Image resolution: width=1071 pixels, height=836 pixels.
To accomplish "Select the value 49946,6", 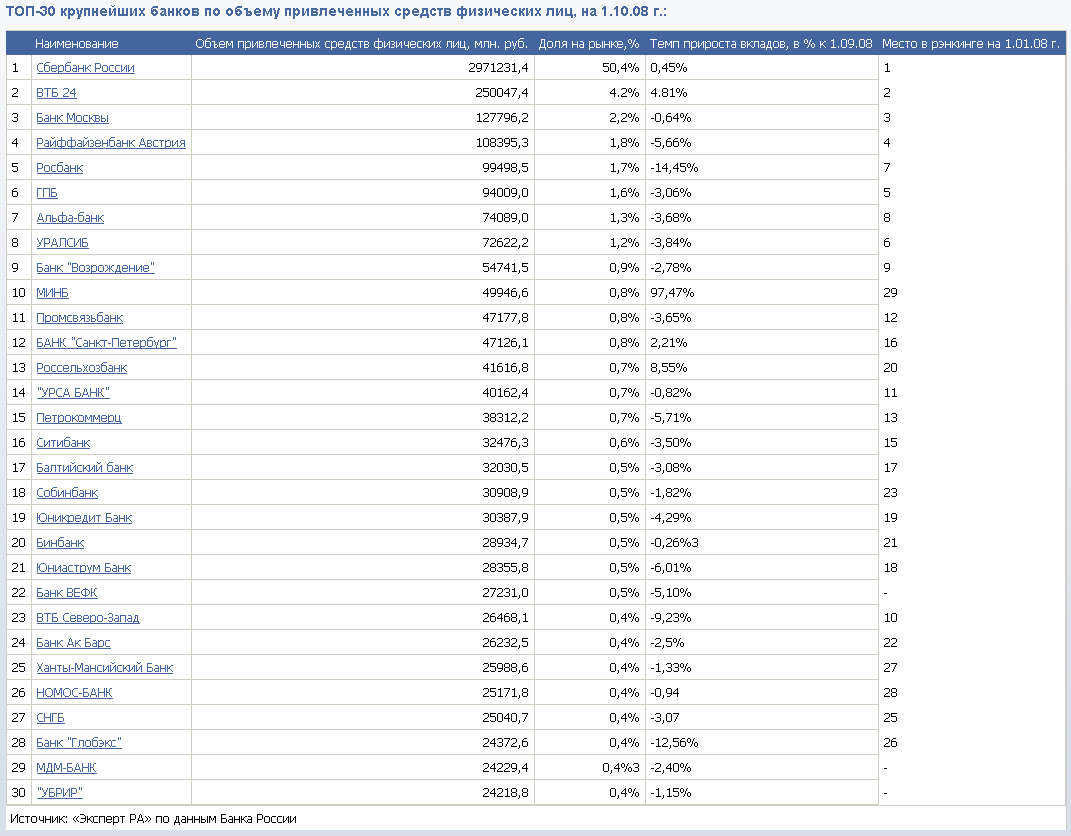I will 505,292.
